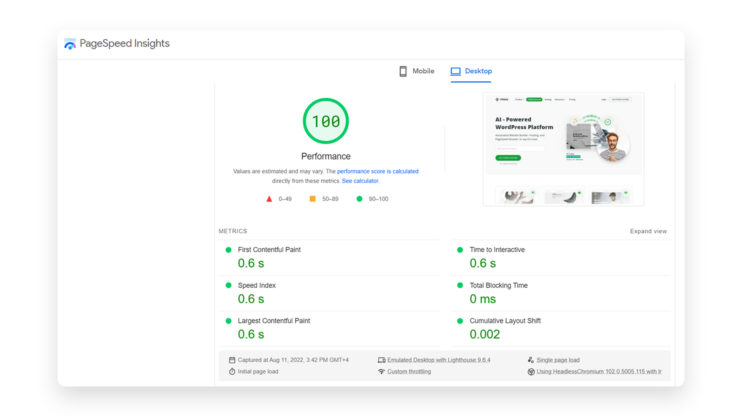Click the Chromium icon beside Using HeadlessChromium

pos(531,372)
